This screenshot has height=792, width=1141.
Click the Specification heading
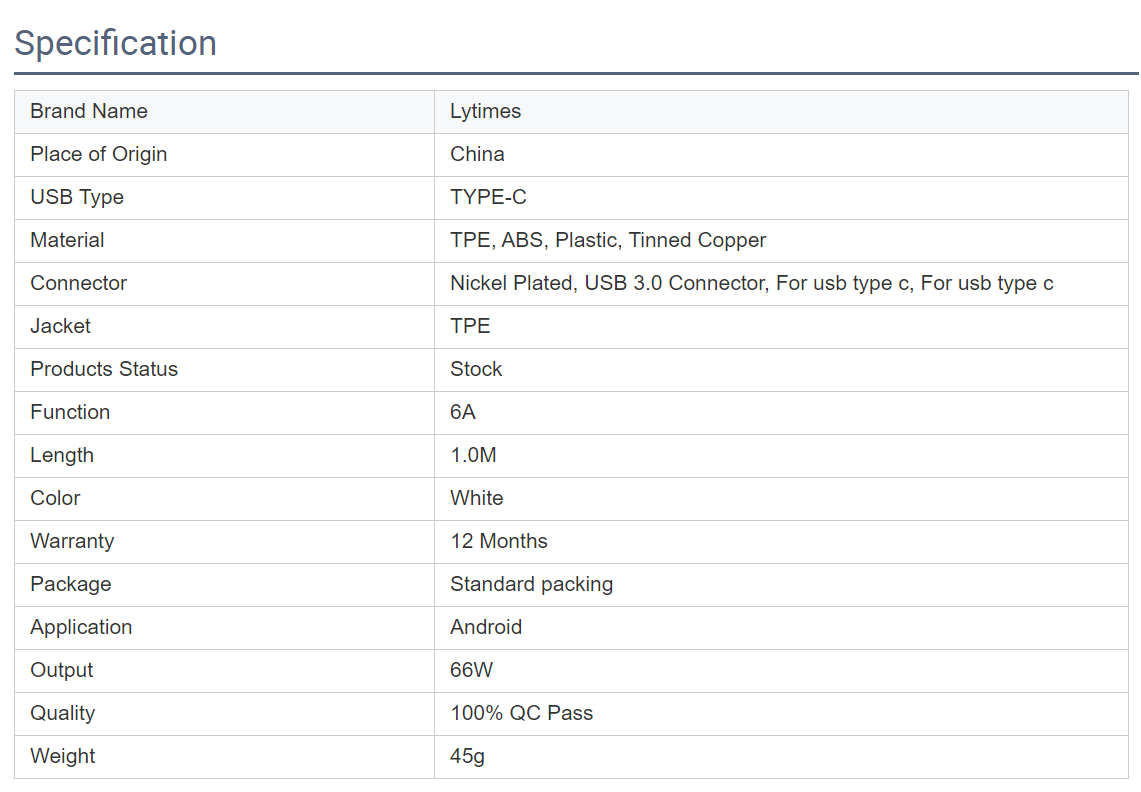(x=116, y=44)
